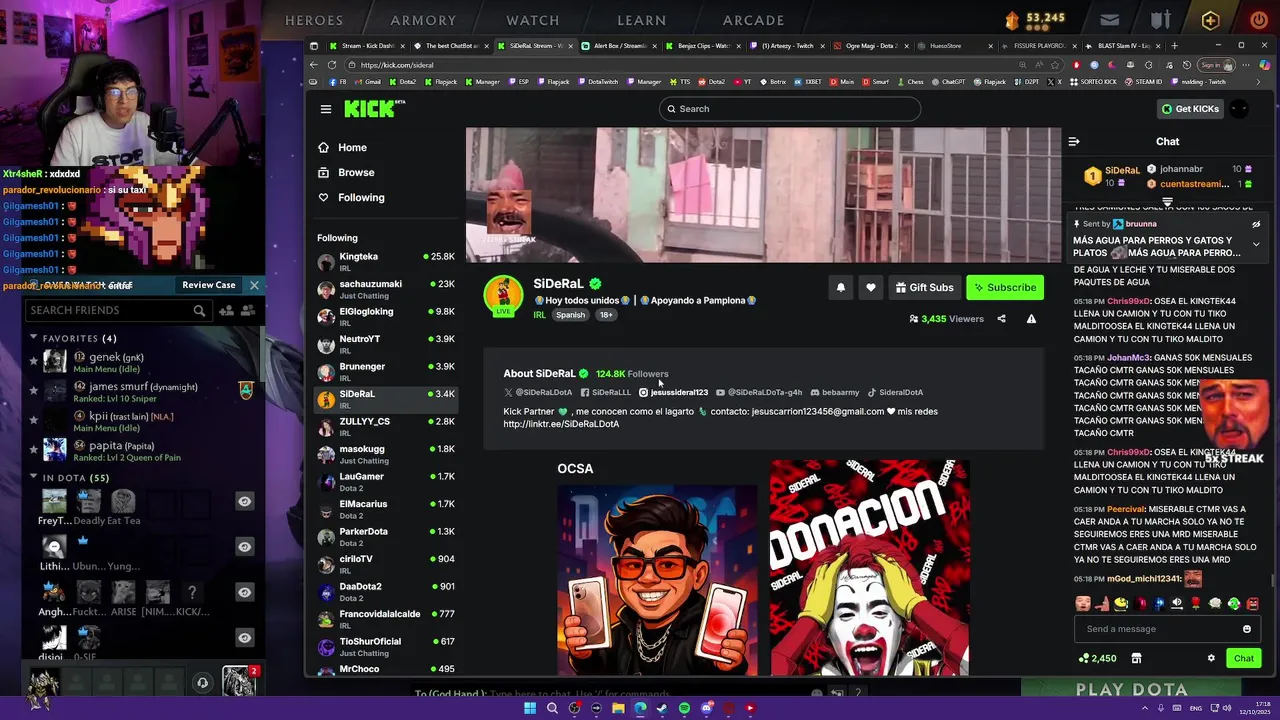This screenshot has height=720, width=1280.
Task: Toggle favorite star for james smurf
Action: 34,390
